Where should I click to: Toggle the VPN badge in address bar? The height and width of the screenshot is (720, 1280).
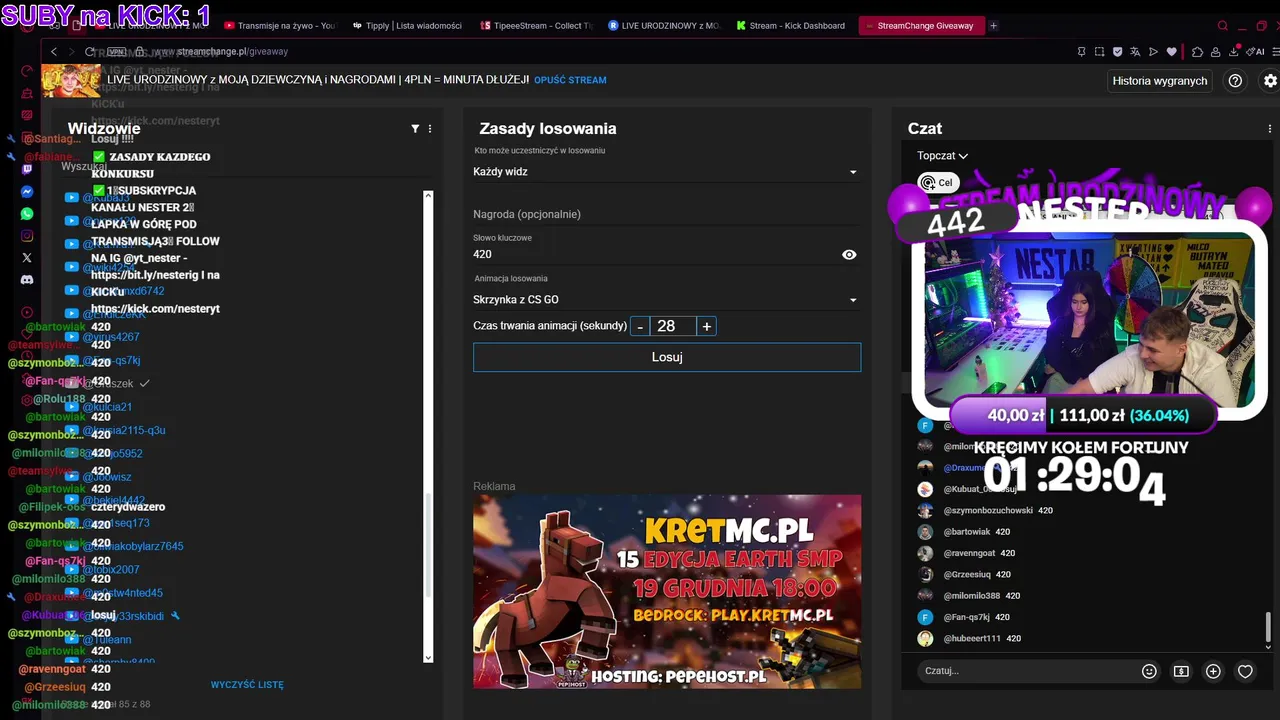tap(116, 51)
